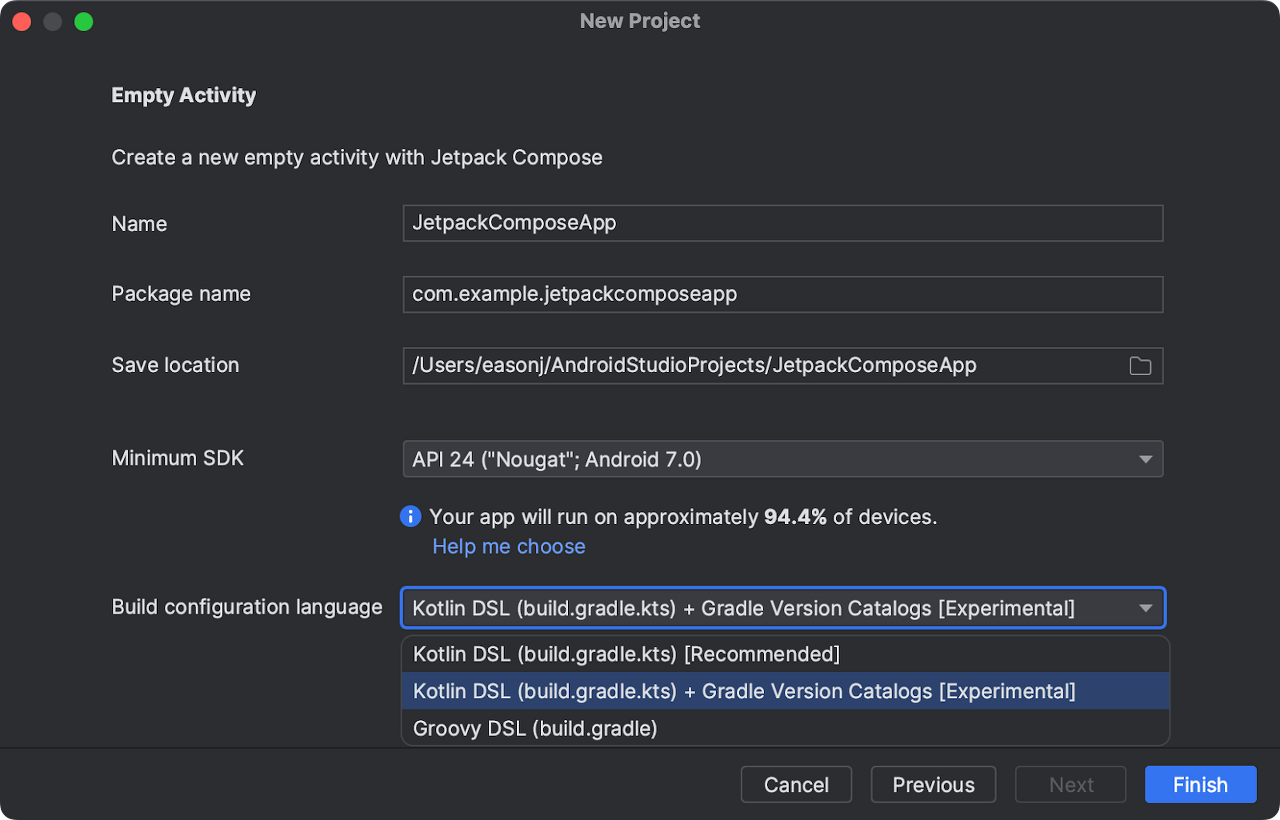The image size is (1280, 820).
Task: Select Groovy DSL (build.gradle) option
Action: pyautogui.click(x=535, y=728)
